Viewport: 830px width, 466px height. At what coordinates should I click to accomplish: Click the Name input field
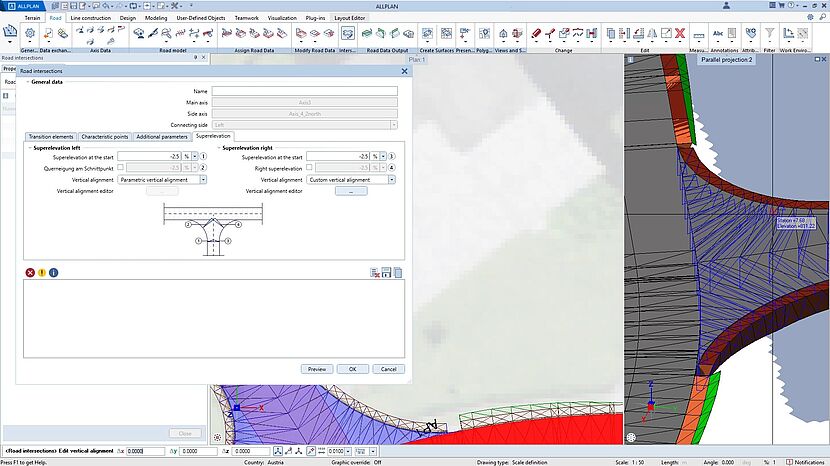coord(304,91)
